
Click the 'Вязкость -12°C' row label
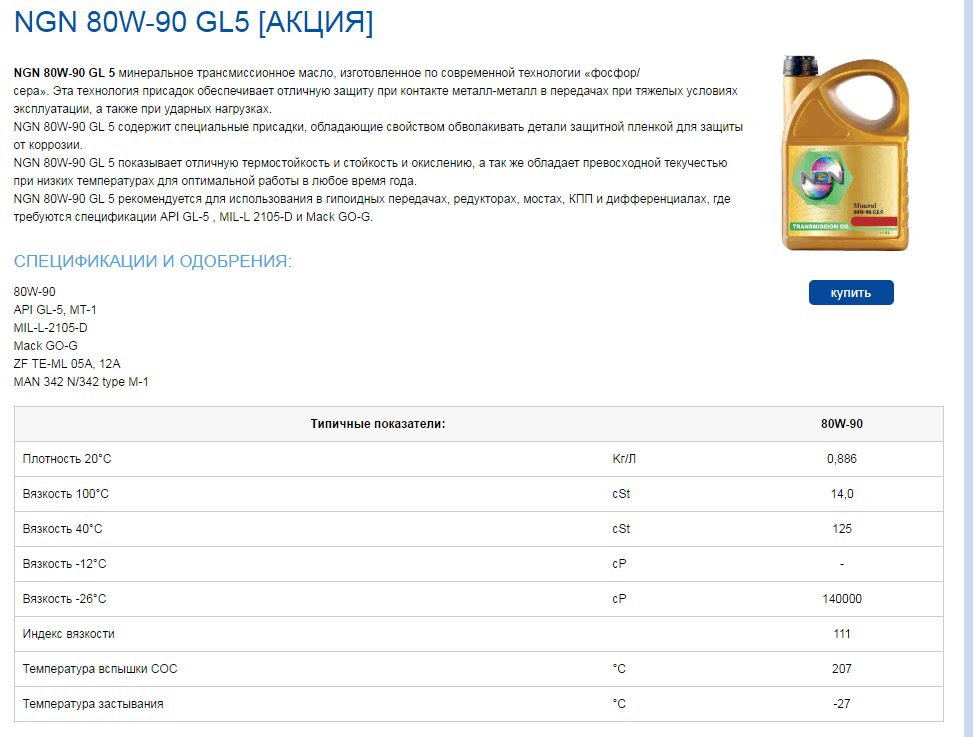pyautogui.click(x=65, y=564)
